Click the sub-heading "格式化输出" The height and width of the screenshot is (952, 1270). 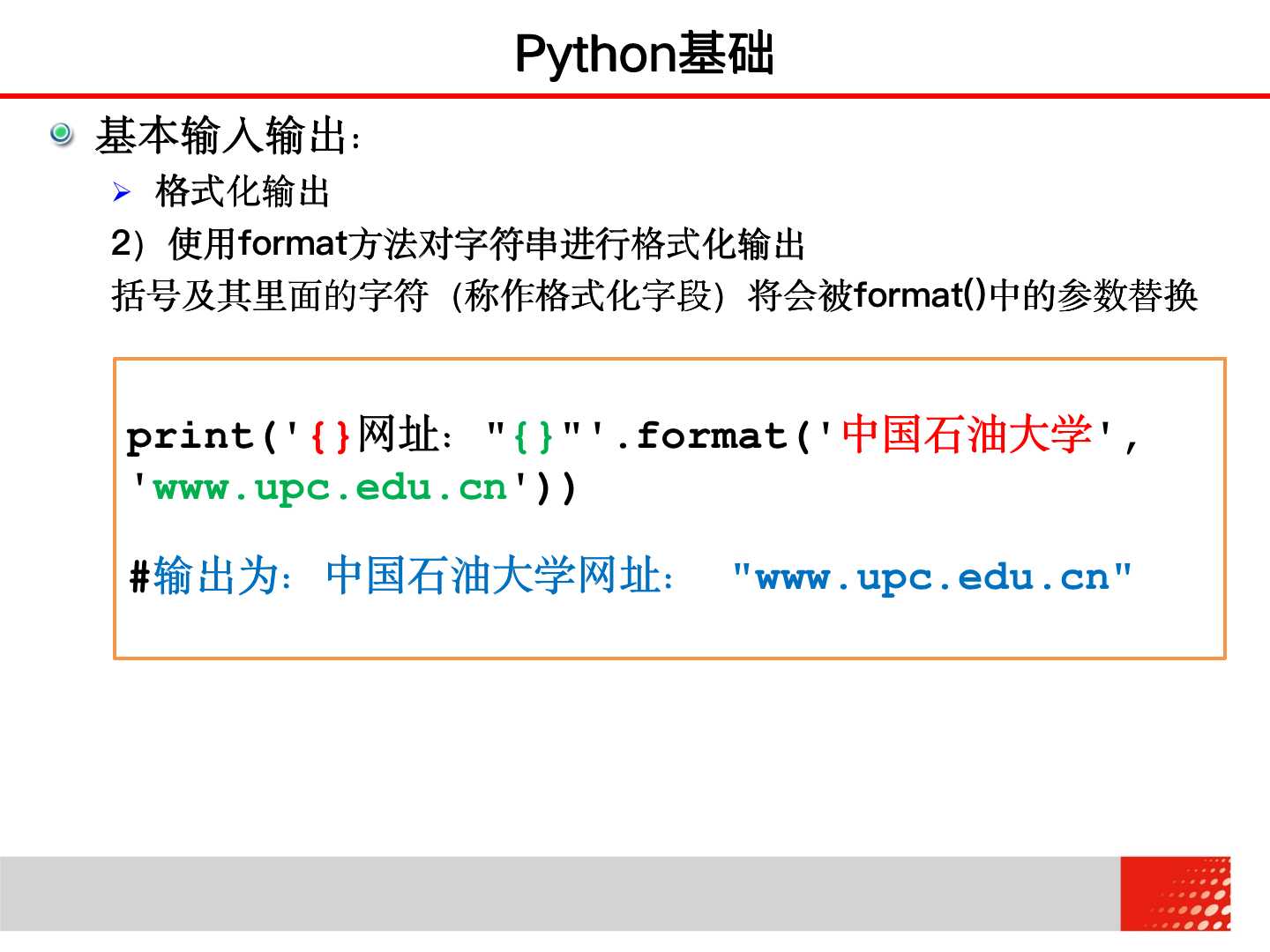pyautogui.click(x=243, y=191)
